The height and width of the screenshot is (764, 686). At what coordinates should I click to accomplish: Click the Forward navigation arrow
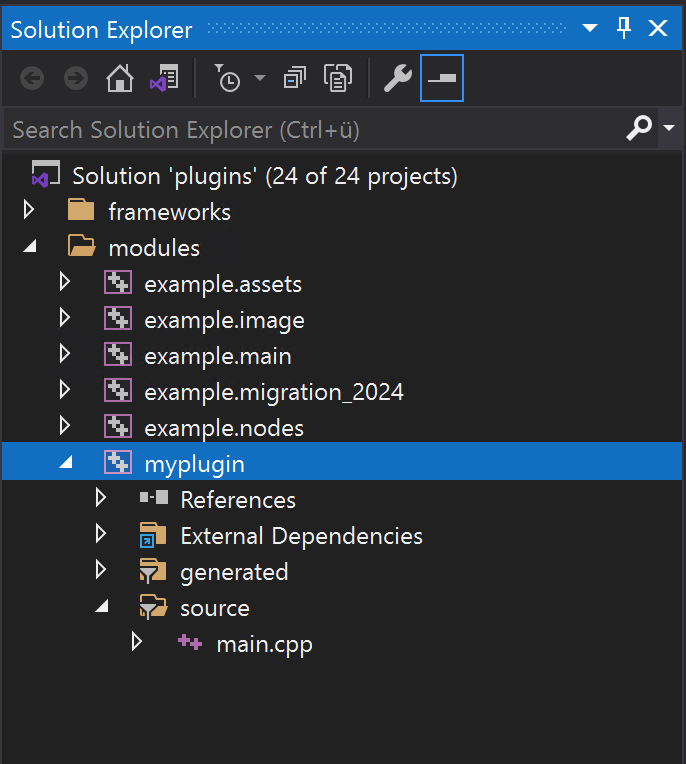(76, 79)
